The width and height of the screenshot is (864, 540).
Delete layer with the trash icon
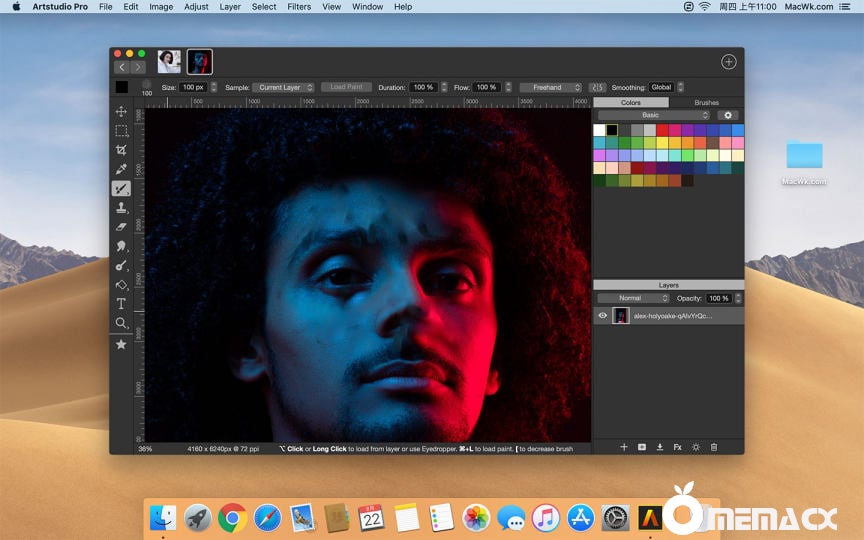click(714, 447)
